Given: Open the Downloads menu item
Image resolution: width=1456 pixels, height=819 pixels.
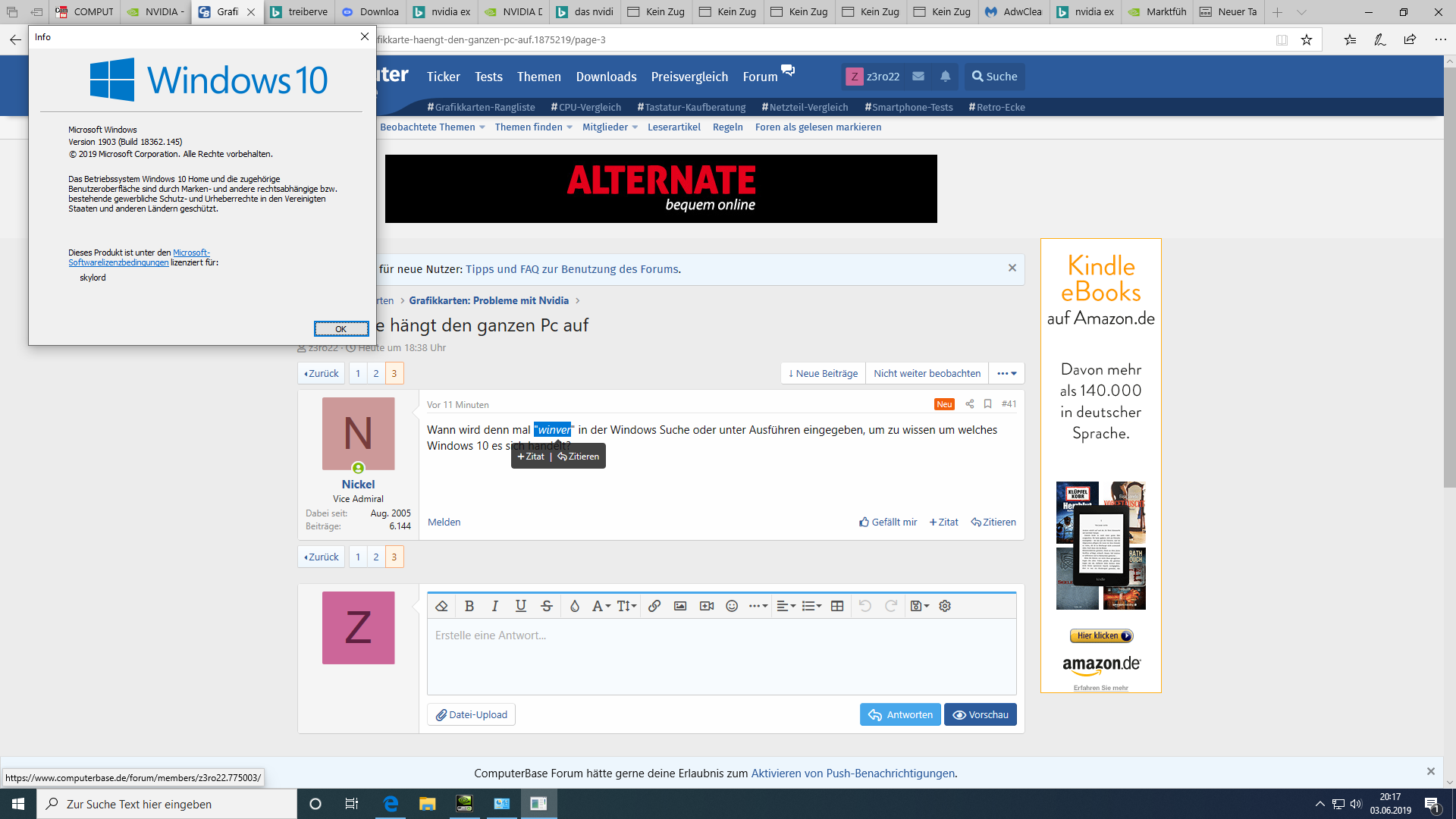Looking at the screenshot, I should [606, 77].
